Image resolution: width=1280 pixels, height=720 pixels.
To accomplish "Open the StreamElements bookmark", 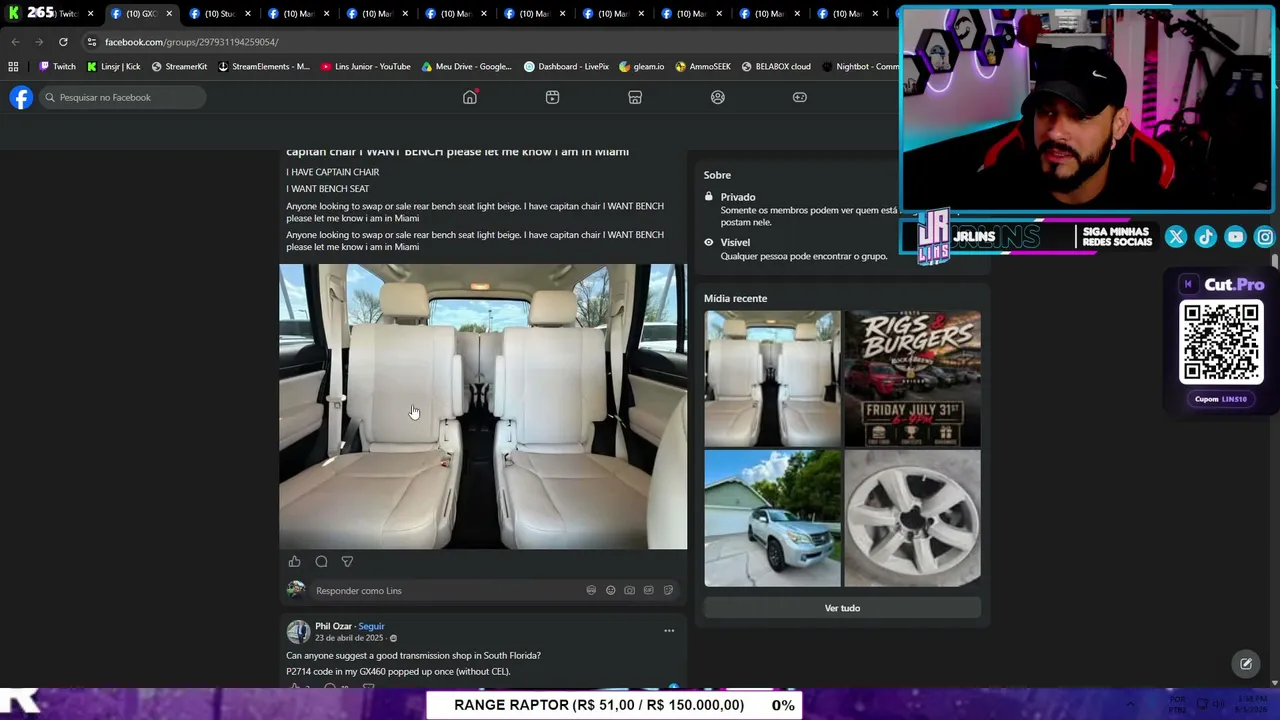I will 263,67.
